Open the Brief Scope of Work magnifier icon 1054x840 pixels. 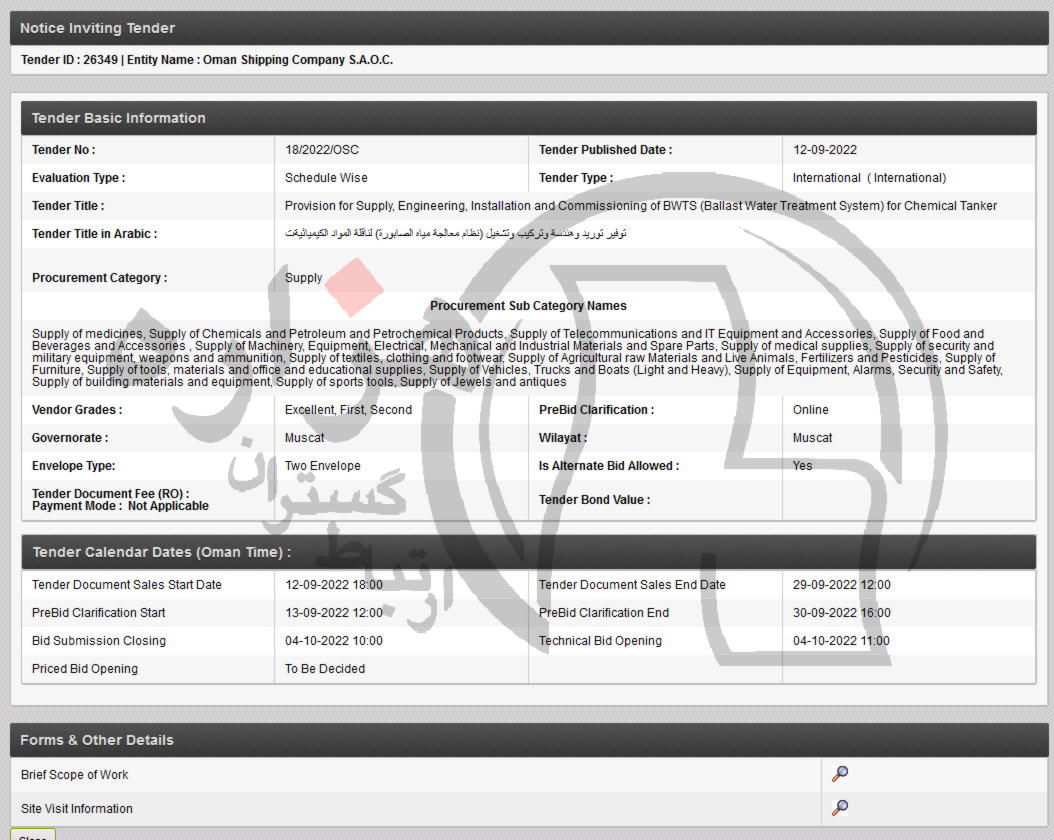[x=840, y=774]
